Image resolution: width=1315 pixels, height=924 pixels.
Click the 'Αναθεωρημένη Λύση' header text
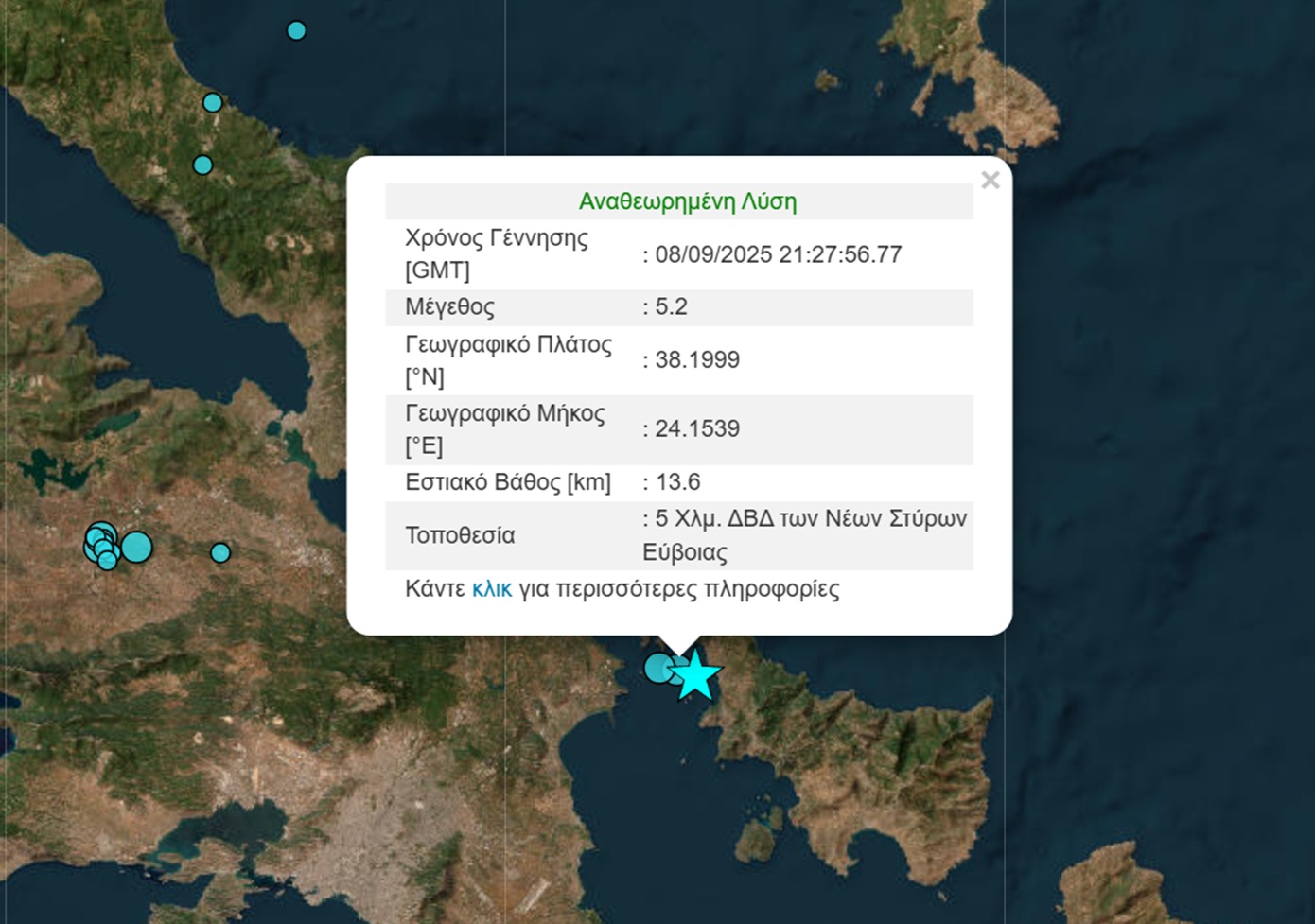[688, 201]
